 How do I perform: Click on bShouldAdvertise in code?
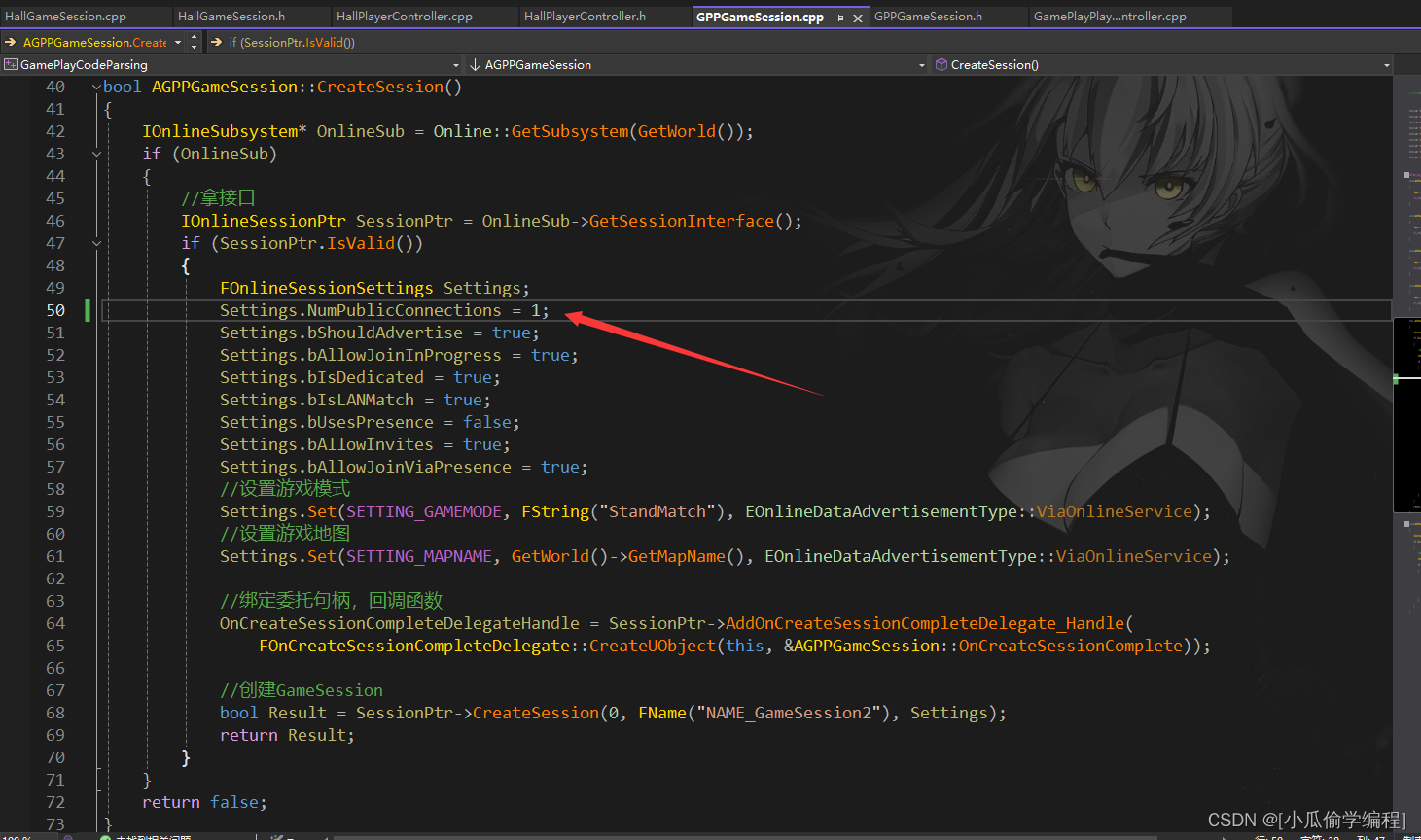pyautogui.click(x=385, y=332)
